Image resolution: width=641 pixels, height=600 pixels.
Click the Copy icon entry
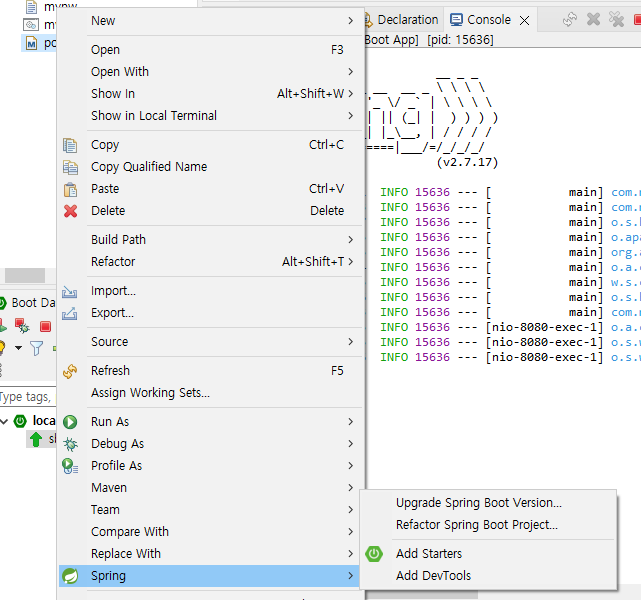[70, 145]
